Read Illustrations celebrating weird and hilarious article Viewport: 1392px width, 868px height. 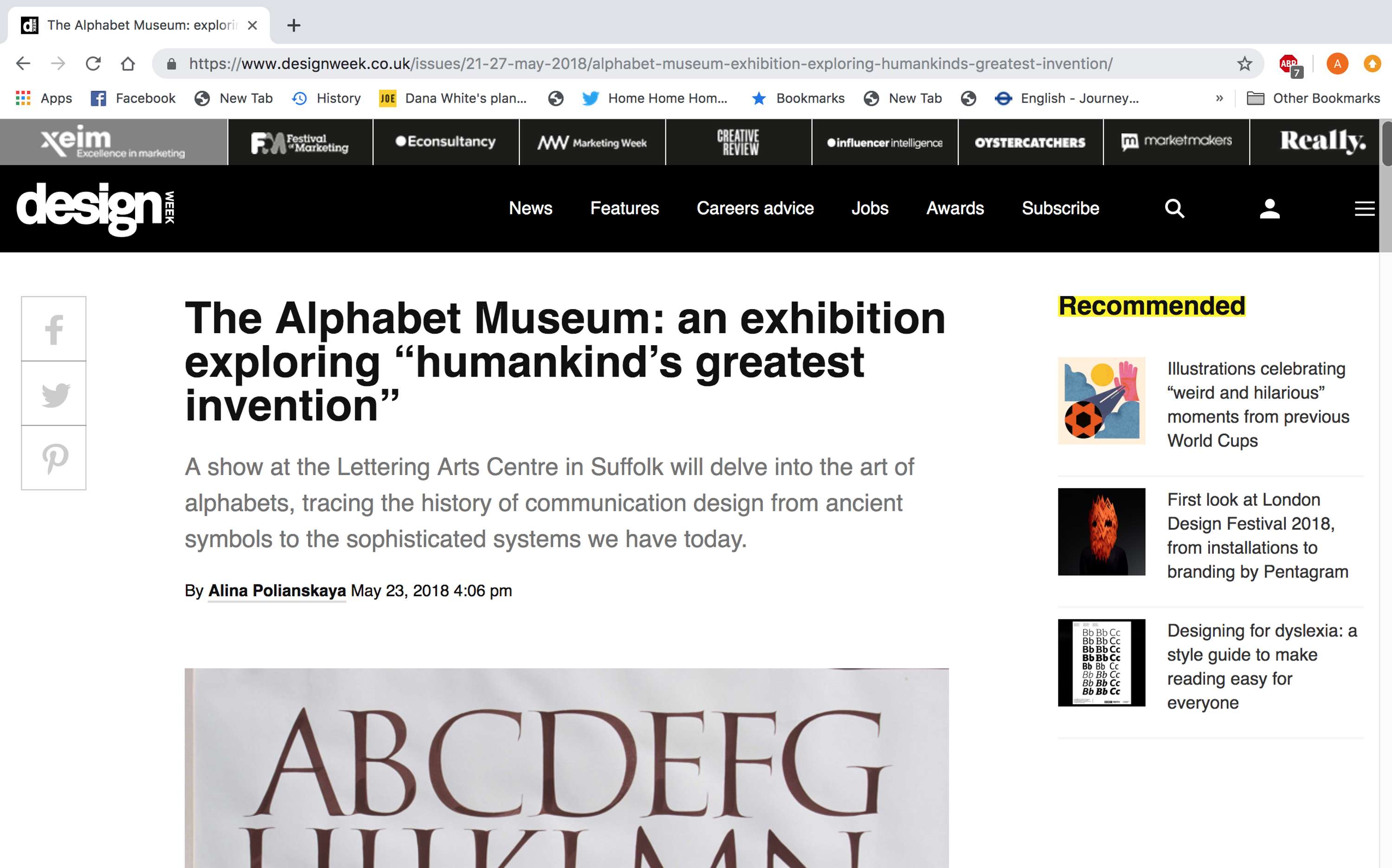tap(1258, 404)
